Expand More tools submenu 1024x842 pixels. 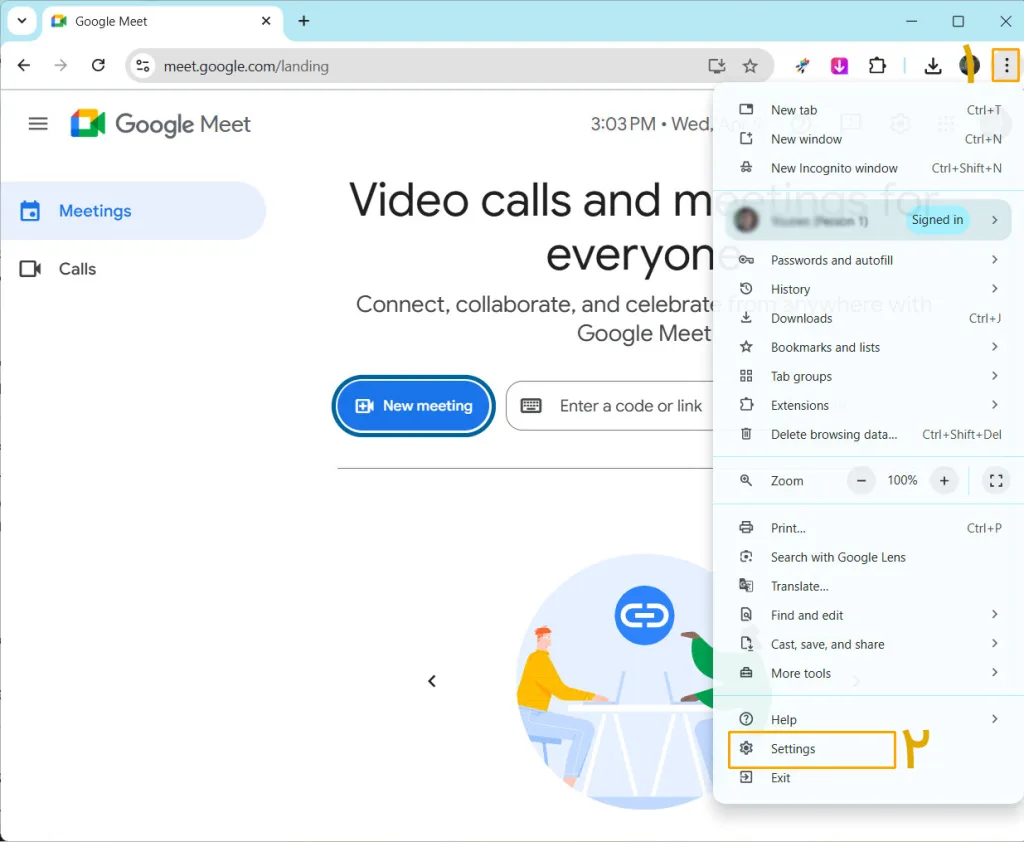[x=869, y=673]
